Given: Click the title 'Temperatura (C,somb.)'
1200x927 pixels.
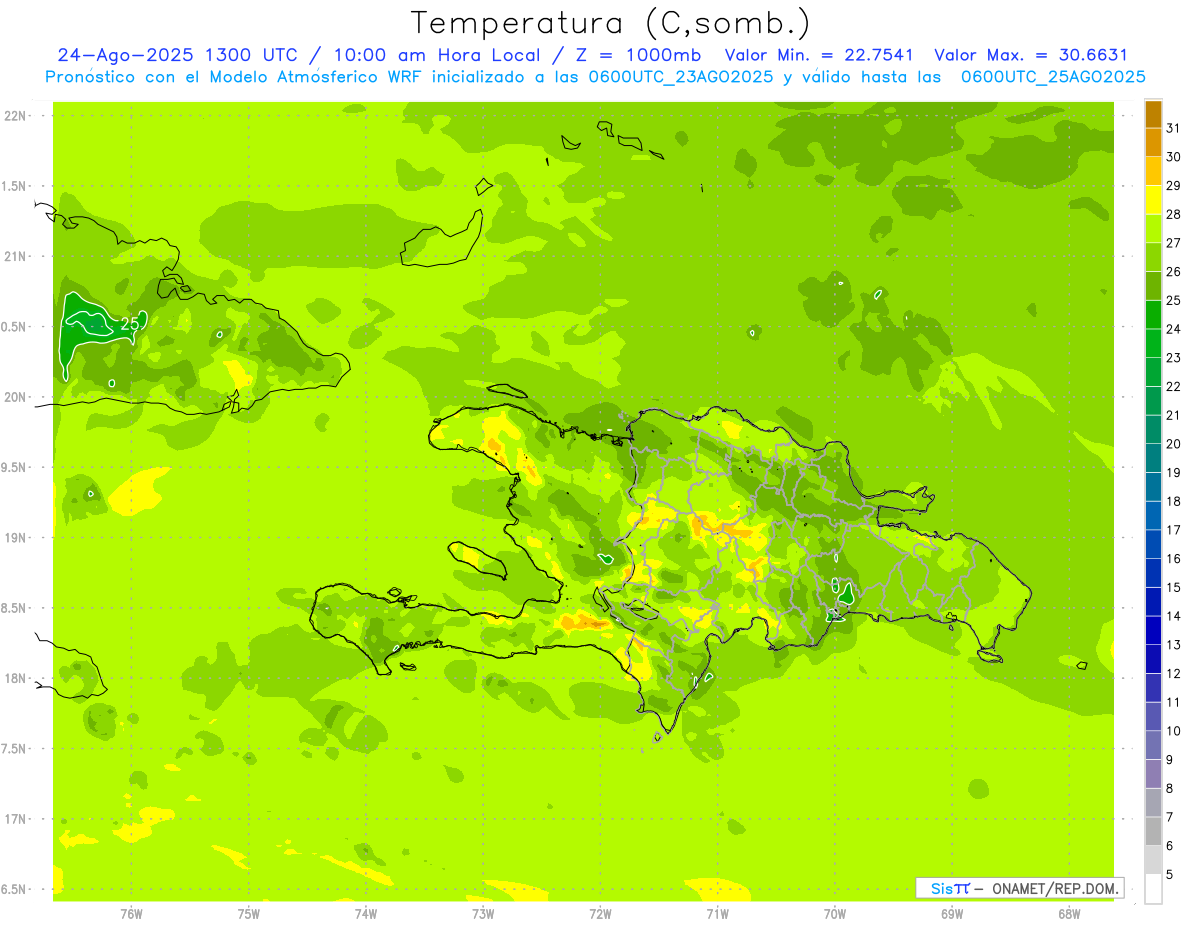Looking at the screenshot, I should point(610,23).
